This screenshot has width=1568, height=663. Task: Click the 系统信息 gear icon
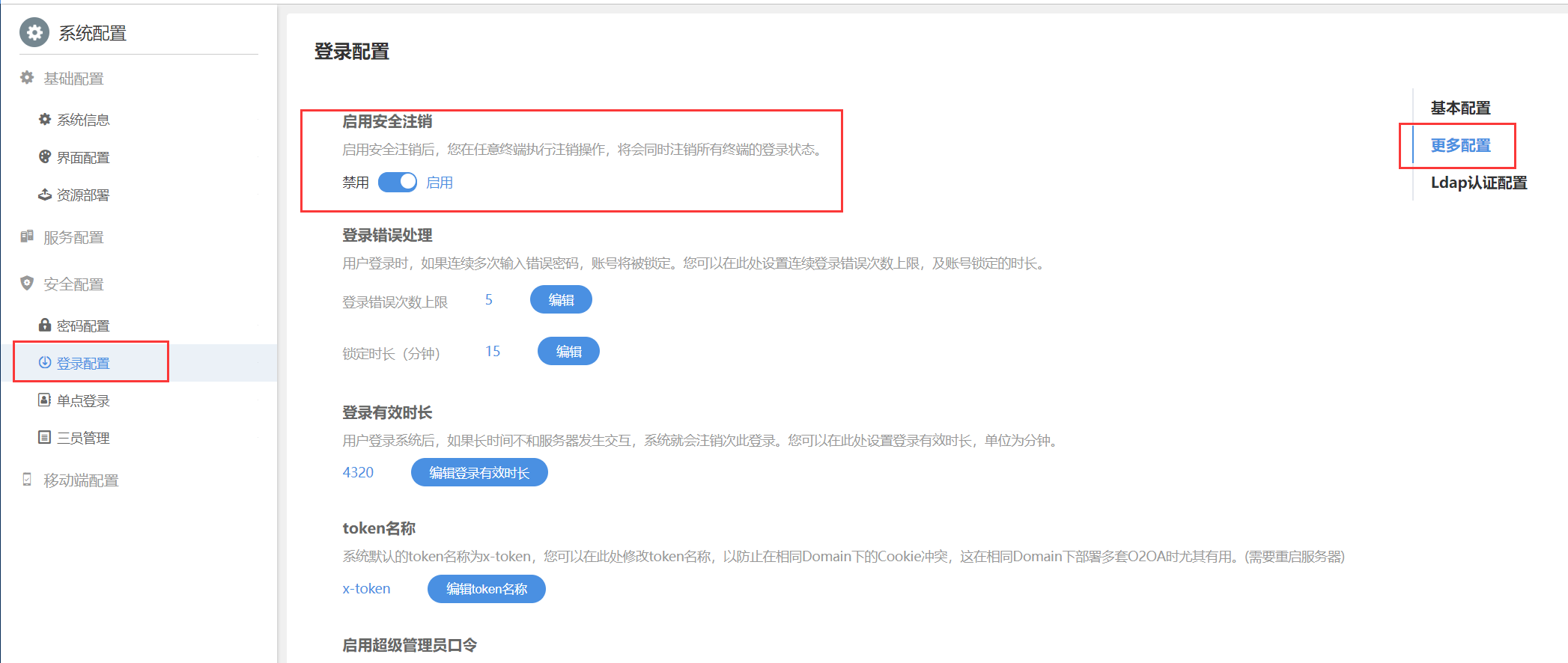tap(45, 119)
